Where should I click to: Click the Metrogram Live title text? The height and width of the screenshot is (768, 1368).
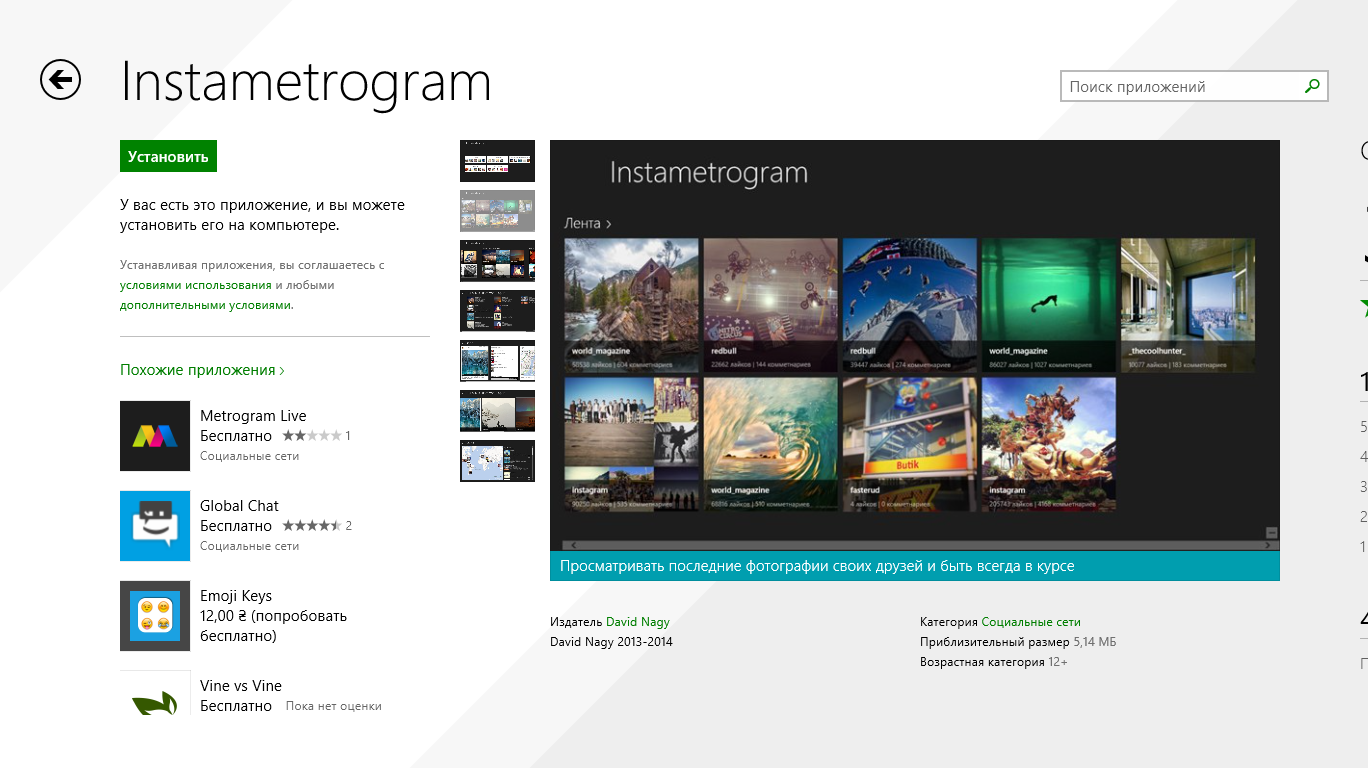(x=253, y=416)
